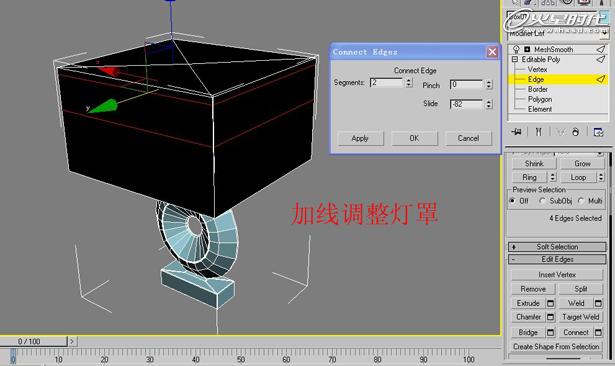Toggle MeshSmooth lightbulb visibility

click(x=516, y=49)
